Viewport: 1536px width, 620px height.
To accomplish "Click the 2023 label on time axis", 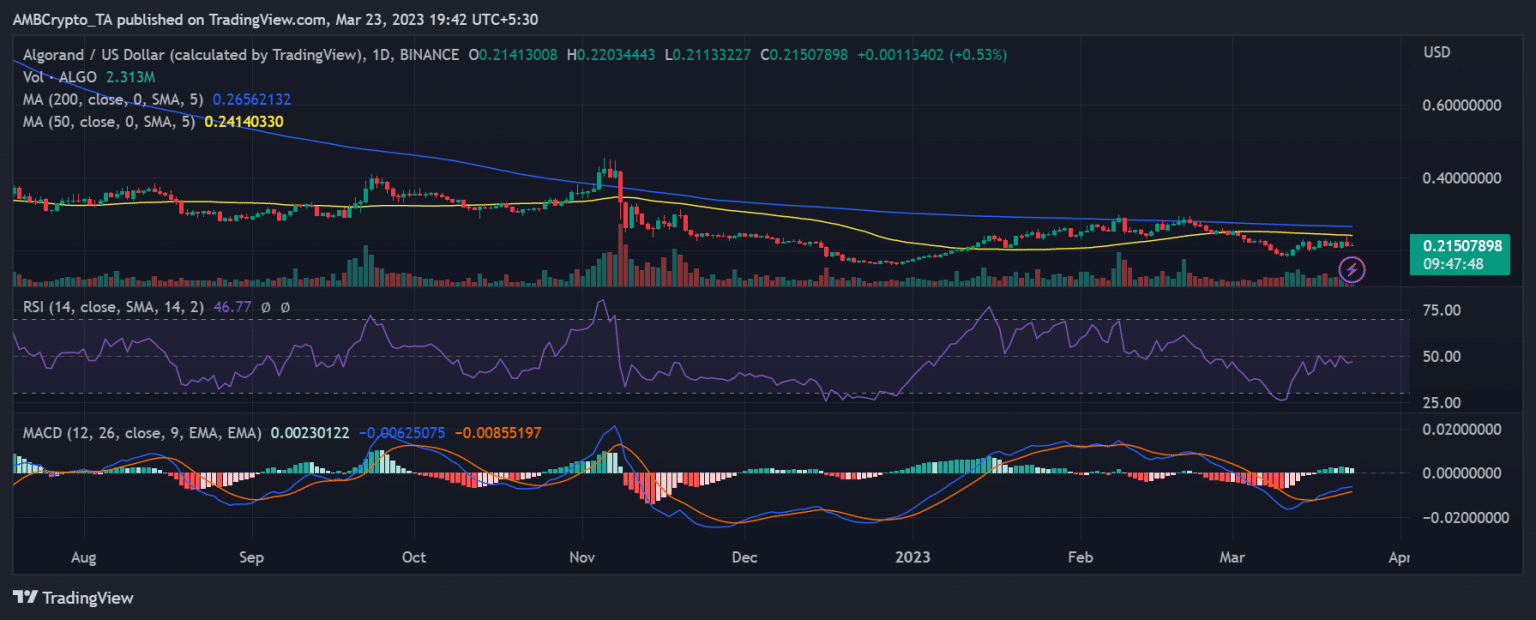I will [913, 557].
